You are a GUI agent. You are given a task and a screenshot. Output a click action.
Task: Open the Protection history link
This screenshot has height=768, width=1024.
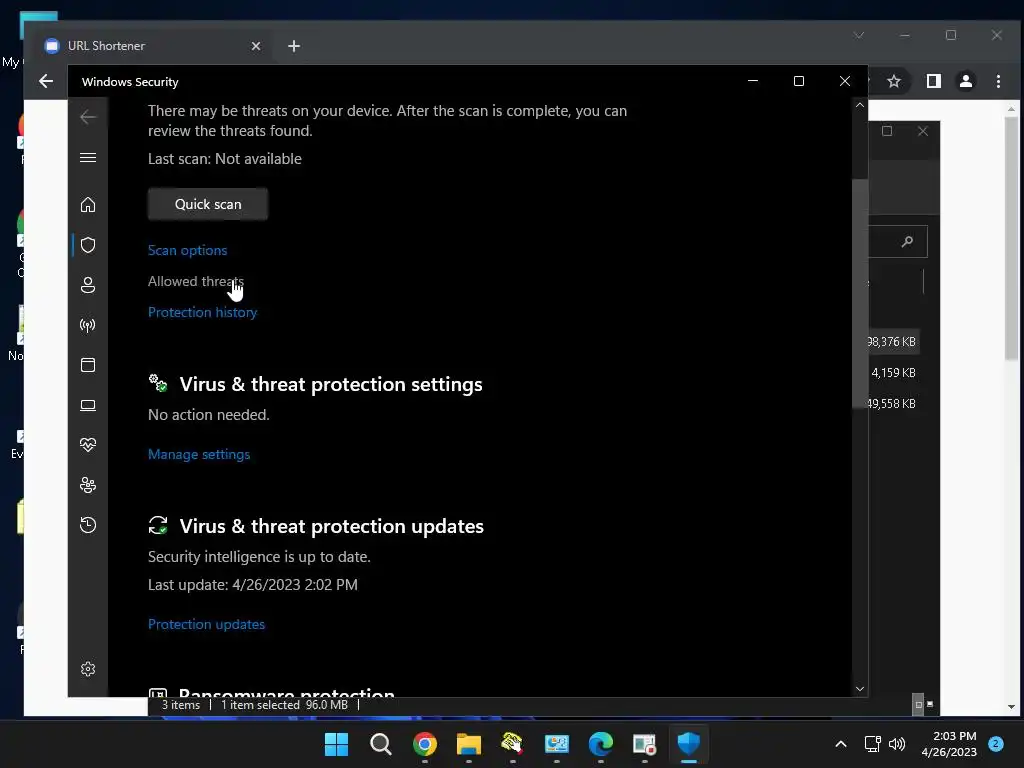tap(202, 312)
